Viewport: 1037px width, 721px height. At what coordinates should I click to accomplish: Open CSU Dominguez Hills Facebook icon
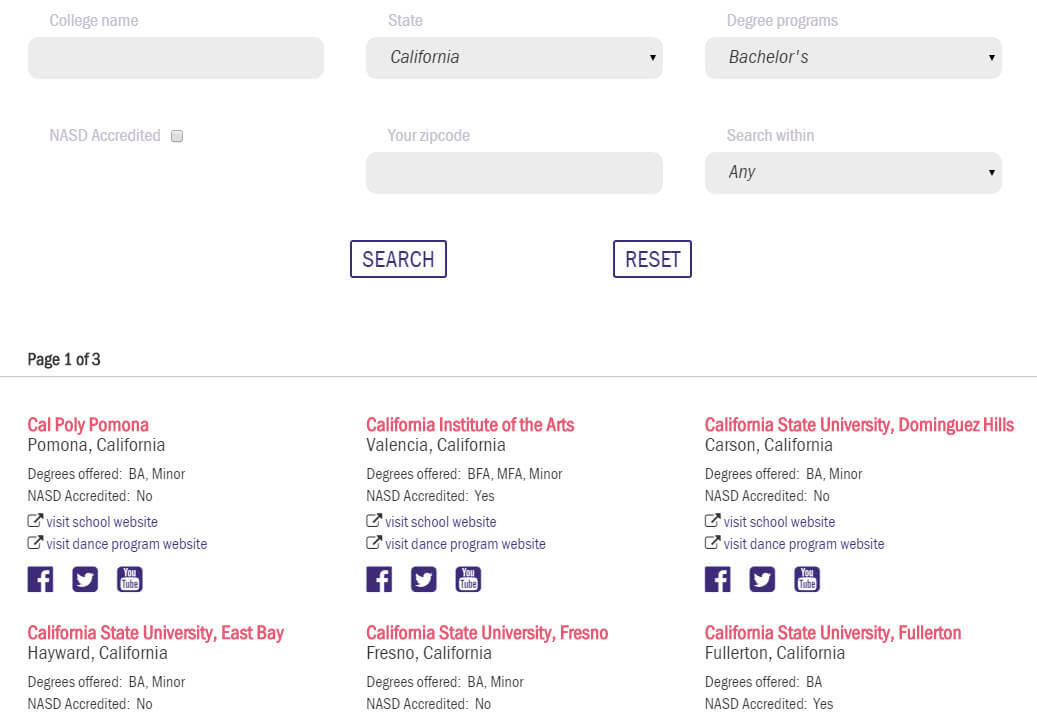coord(718,579)
